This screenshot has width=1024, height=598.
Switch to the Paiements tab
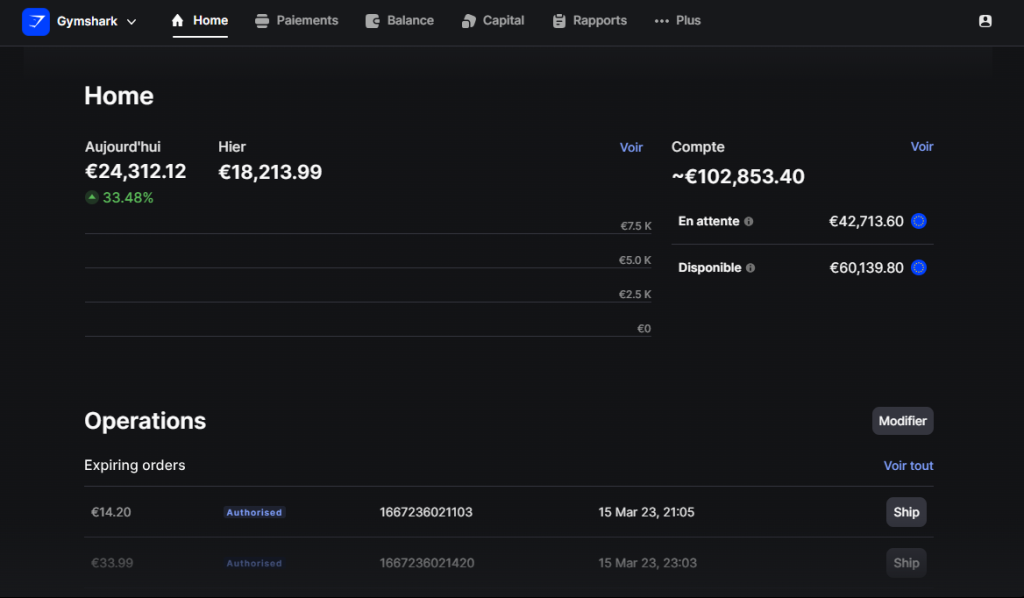[x=297, y=21]
